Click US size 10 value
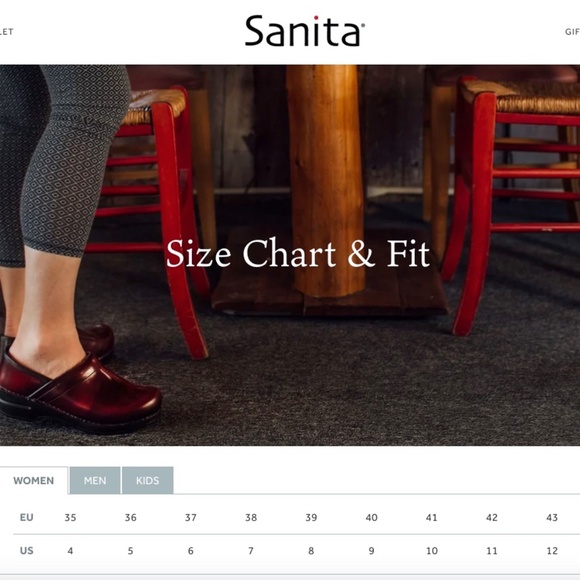This screenshot has width=580, height=580. 432,551
